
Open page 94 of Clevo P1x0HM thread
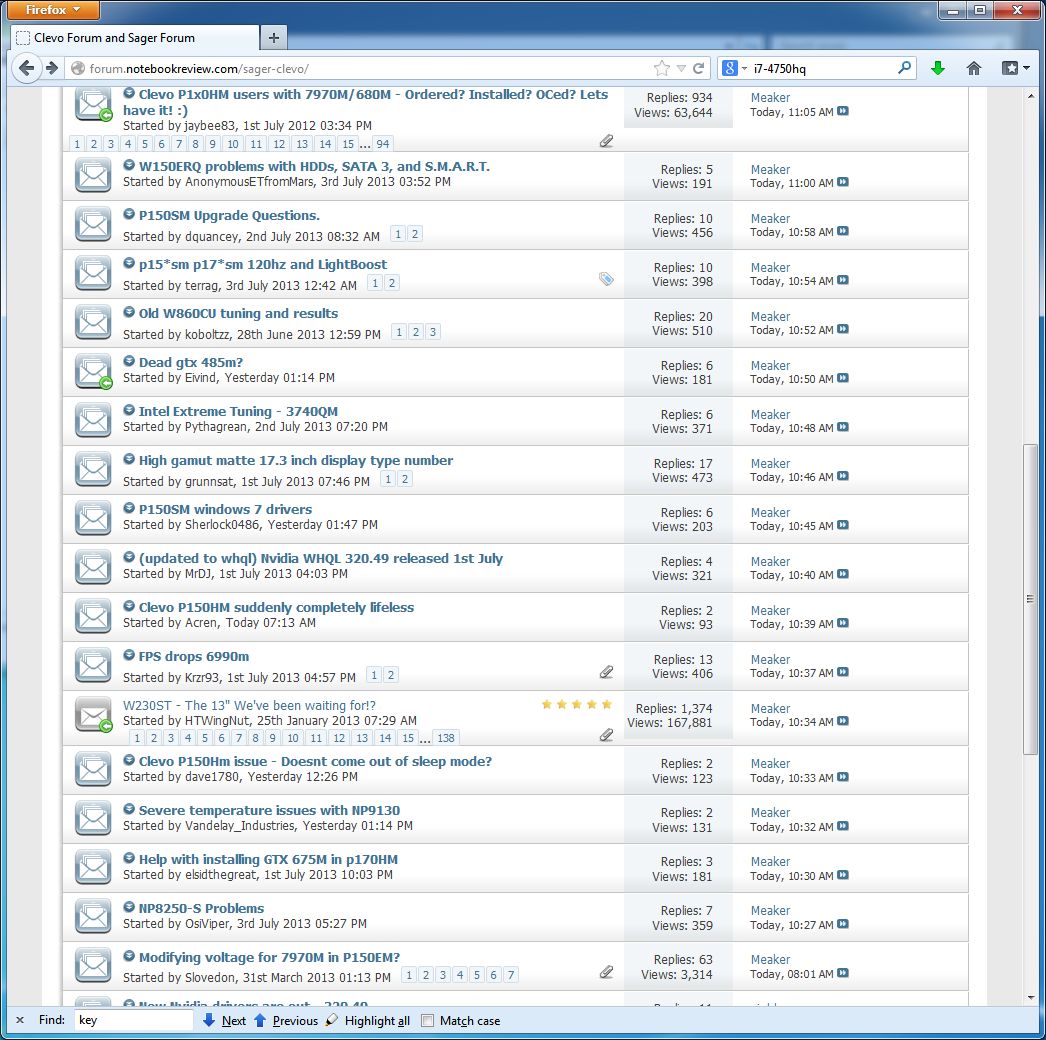[x=383, y=143]
